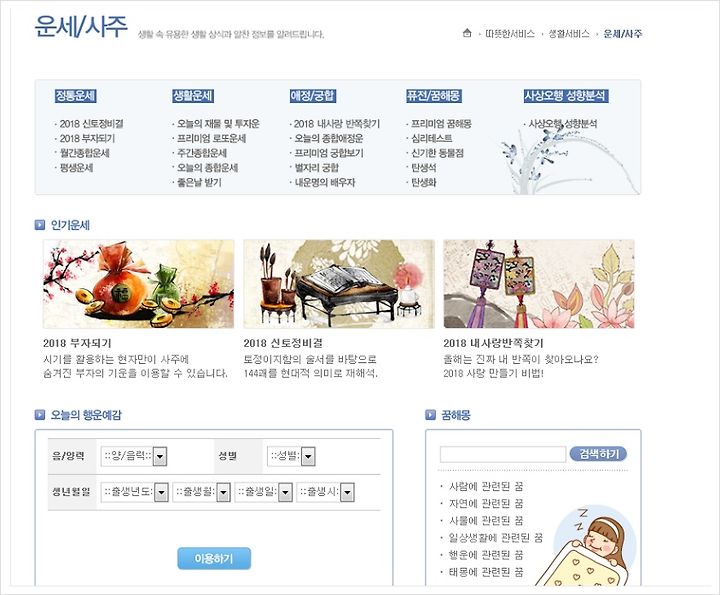Click the blue arrow icon beside 인기운세
Image resolution: width=720 pixels, height=595 pixels.
tap(40, 225)
